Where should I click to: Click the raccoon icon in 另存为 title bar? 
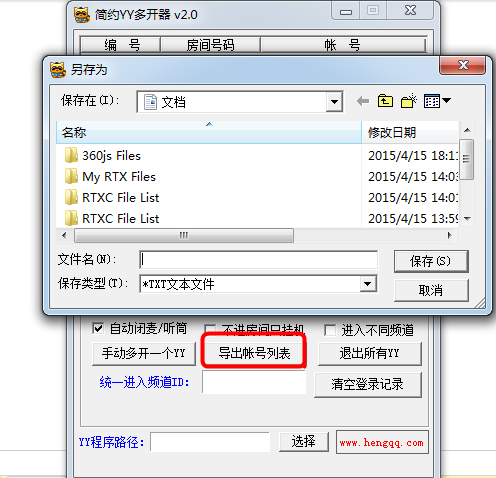(x=57, y=70)
